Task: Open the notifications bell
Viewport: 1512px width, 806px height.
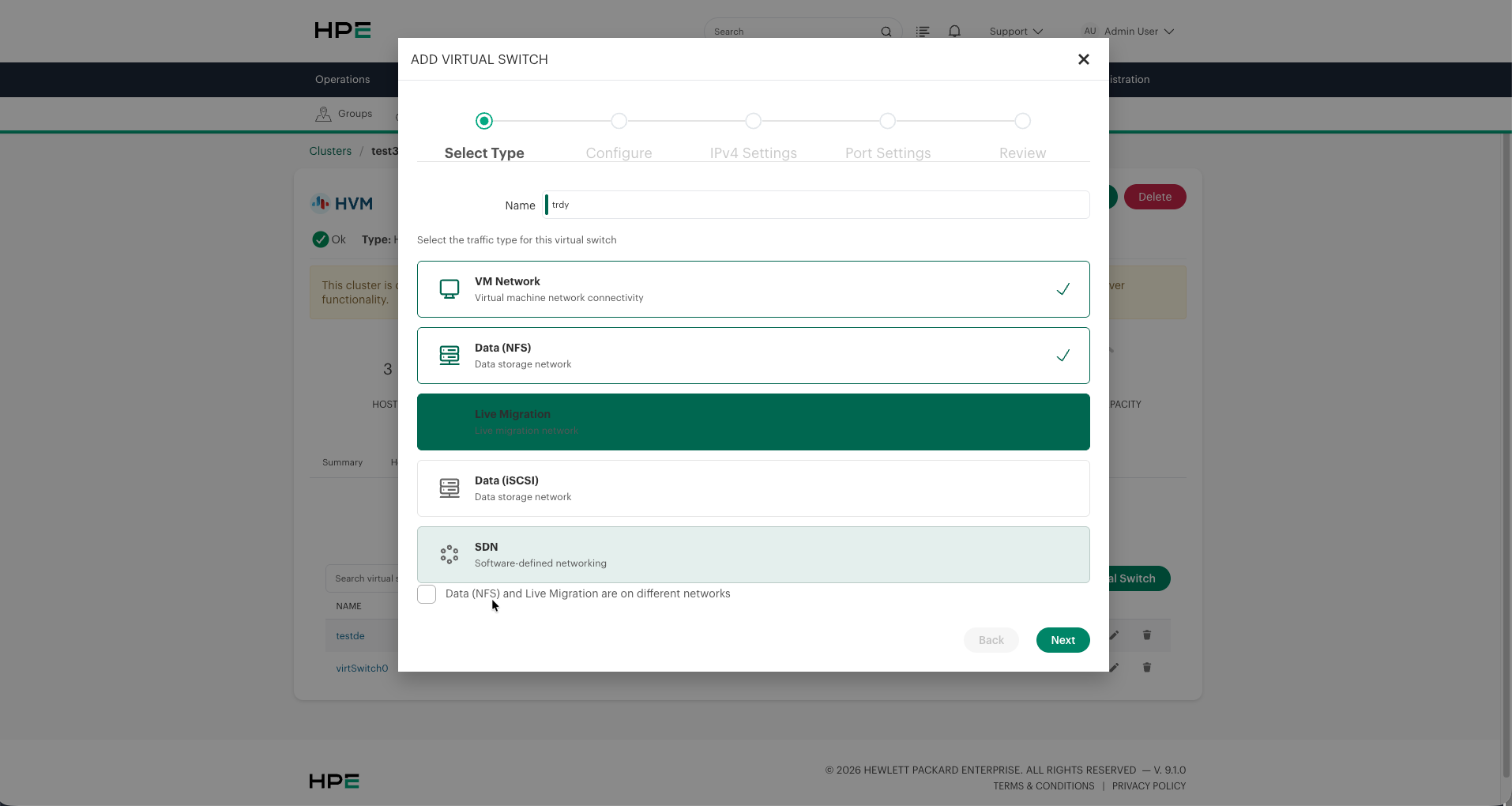Action: [955, 32]
